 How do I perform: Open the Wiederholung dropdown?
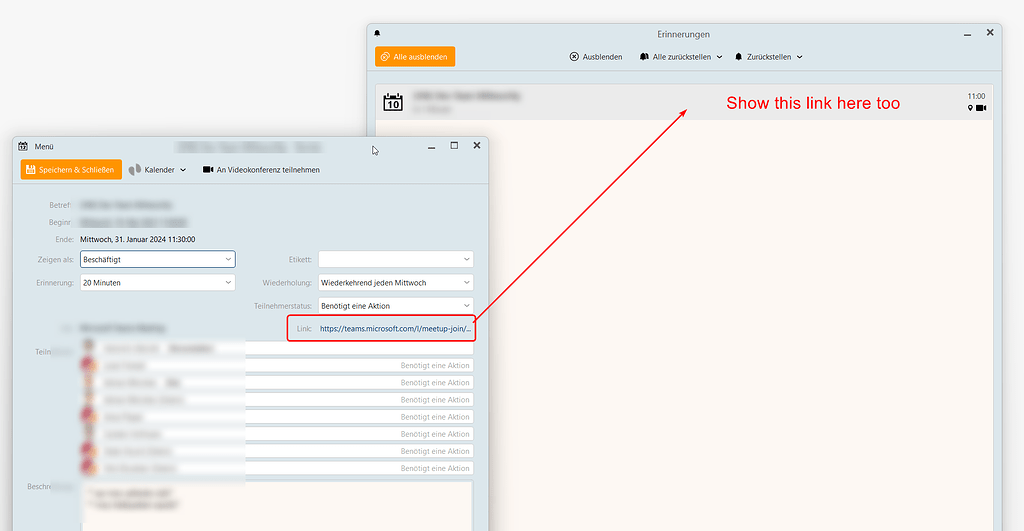pos(396,283)
